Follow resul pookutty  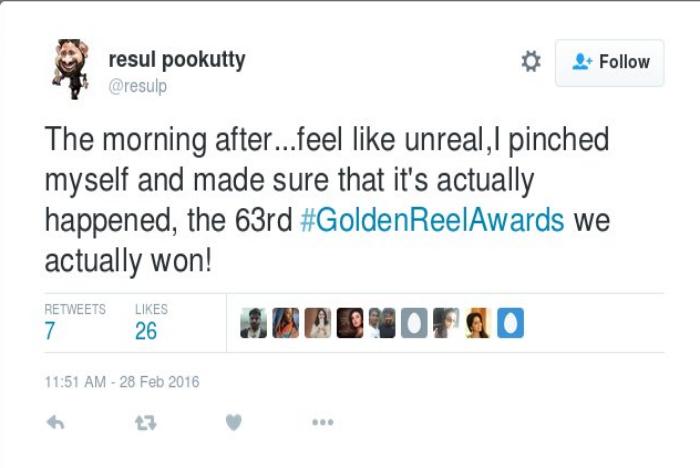[609, 63]
